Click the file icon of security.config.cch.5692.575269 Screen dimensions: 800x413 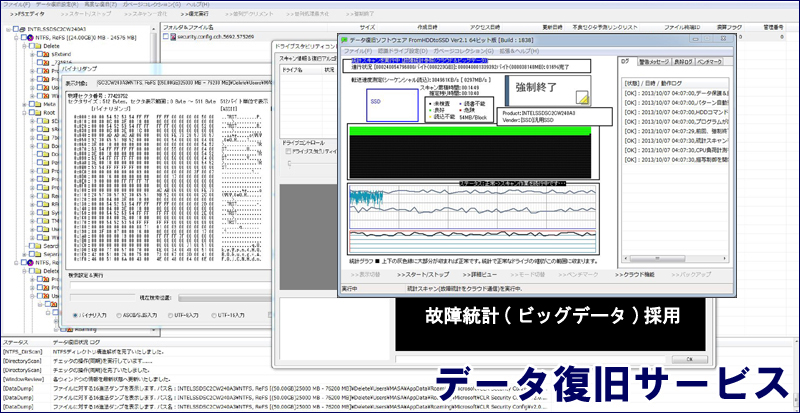173,37
